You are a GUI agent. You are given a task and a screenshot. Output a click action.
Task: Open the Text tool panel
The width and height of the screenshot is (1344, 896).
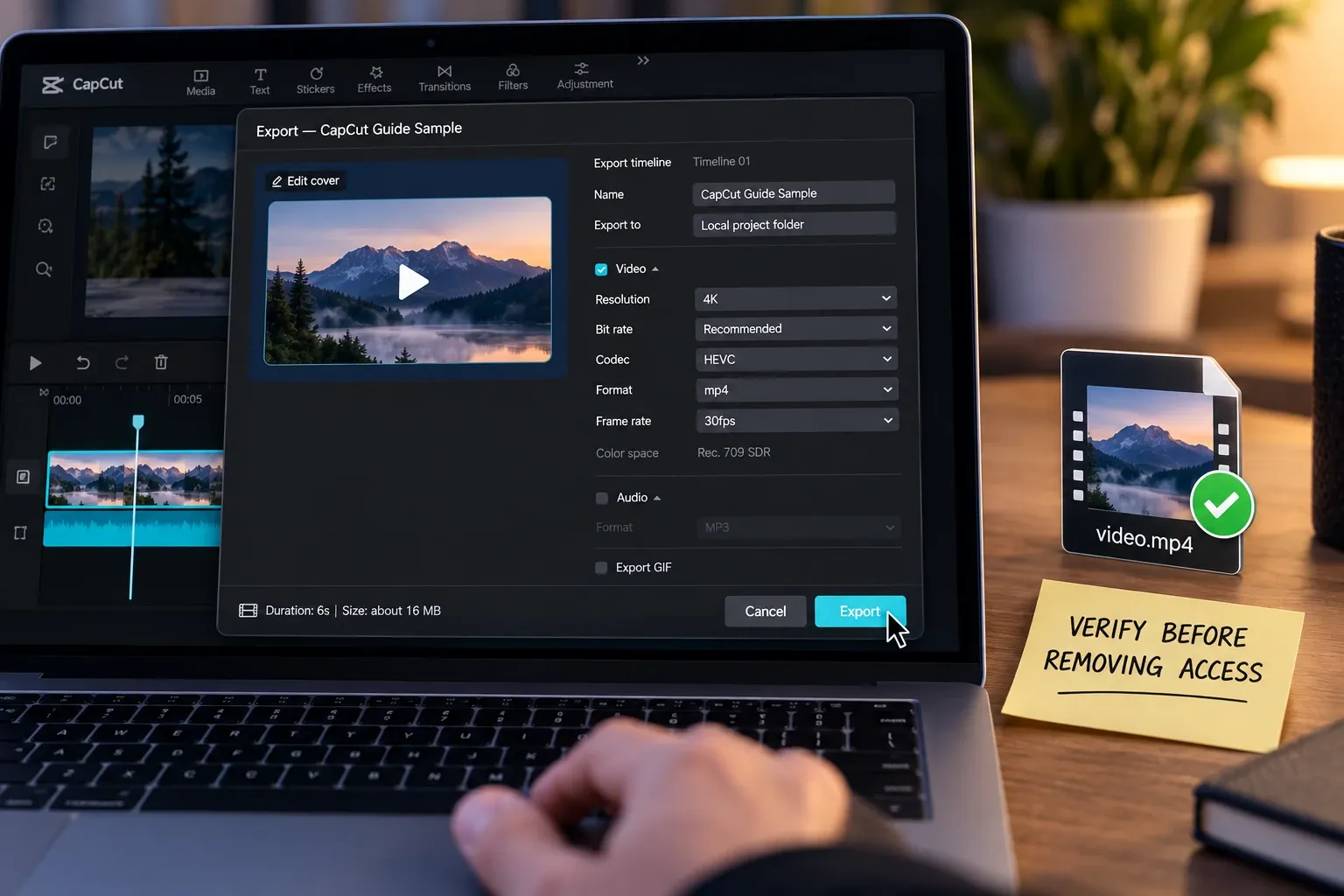(260, 81)
